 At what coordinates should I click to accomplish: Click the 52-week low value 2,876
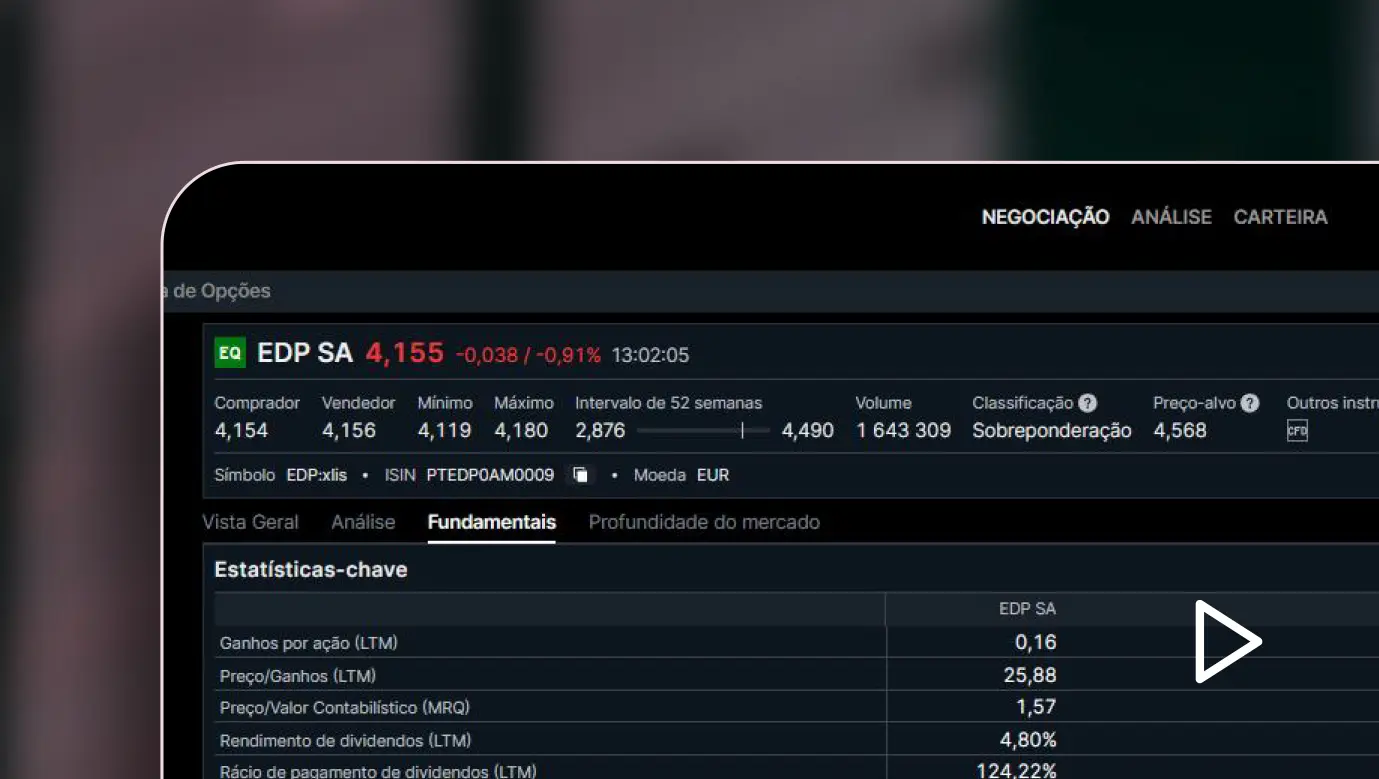600,431
